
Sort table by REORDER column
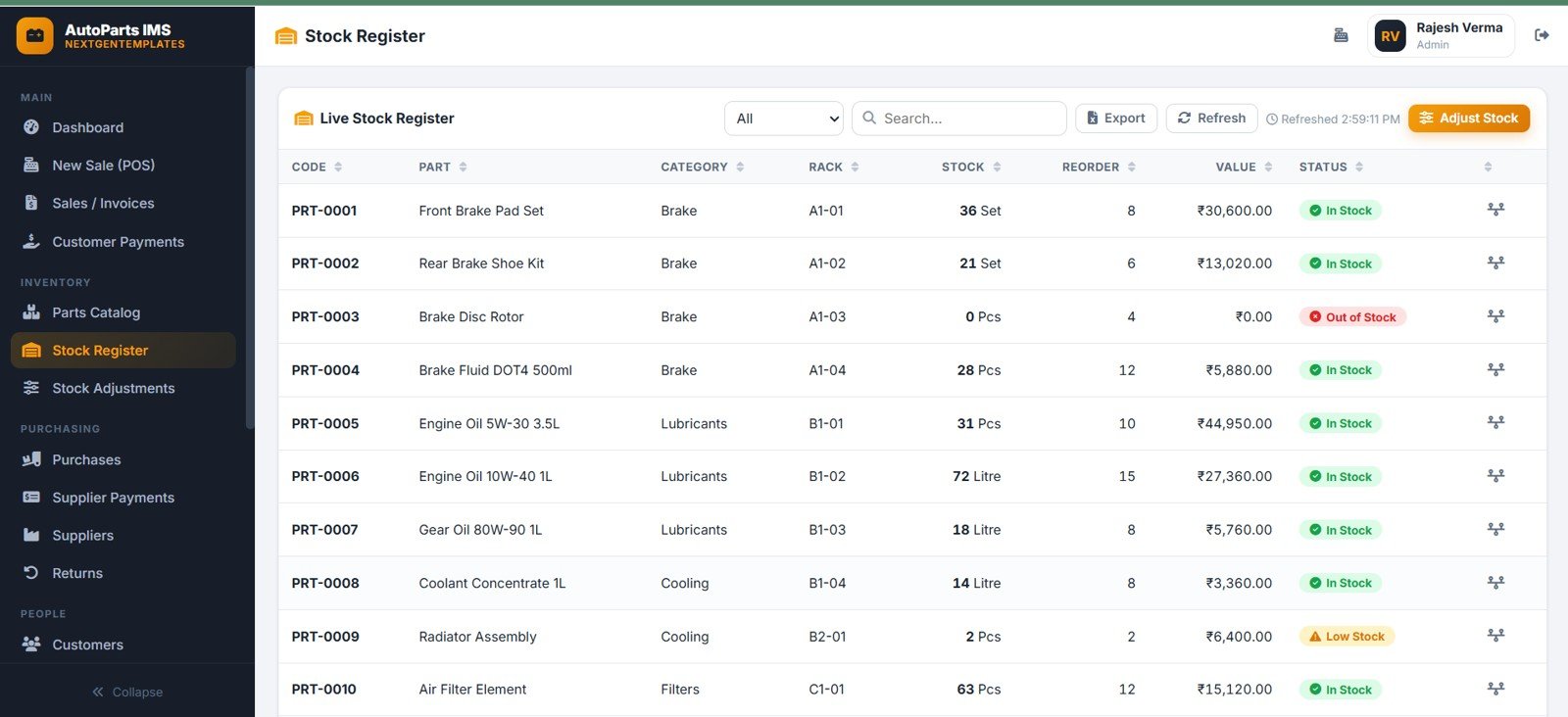click(1100, 167)
